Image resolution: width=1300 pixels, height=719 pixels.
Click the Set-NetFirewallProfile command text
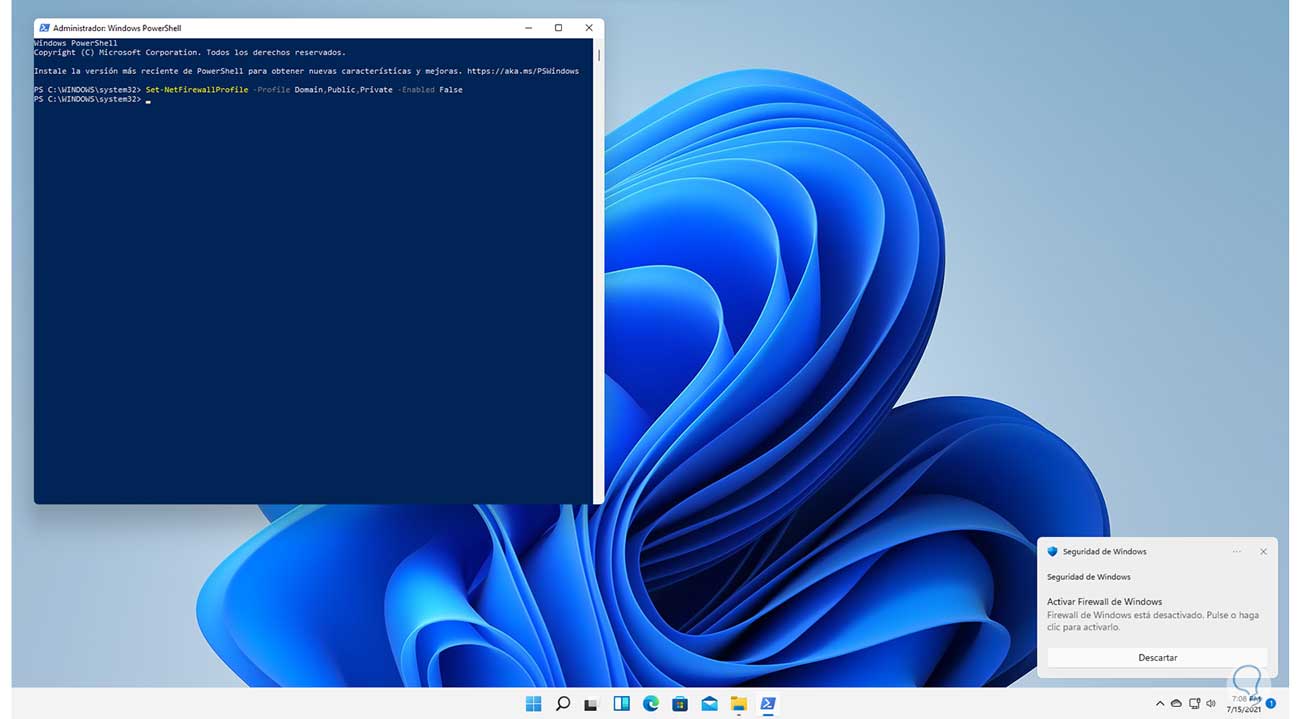tap(197, 90)
